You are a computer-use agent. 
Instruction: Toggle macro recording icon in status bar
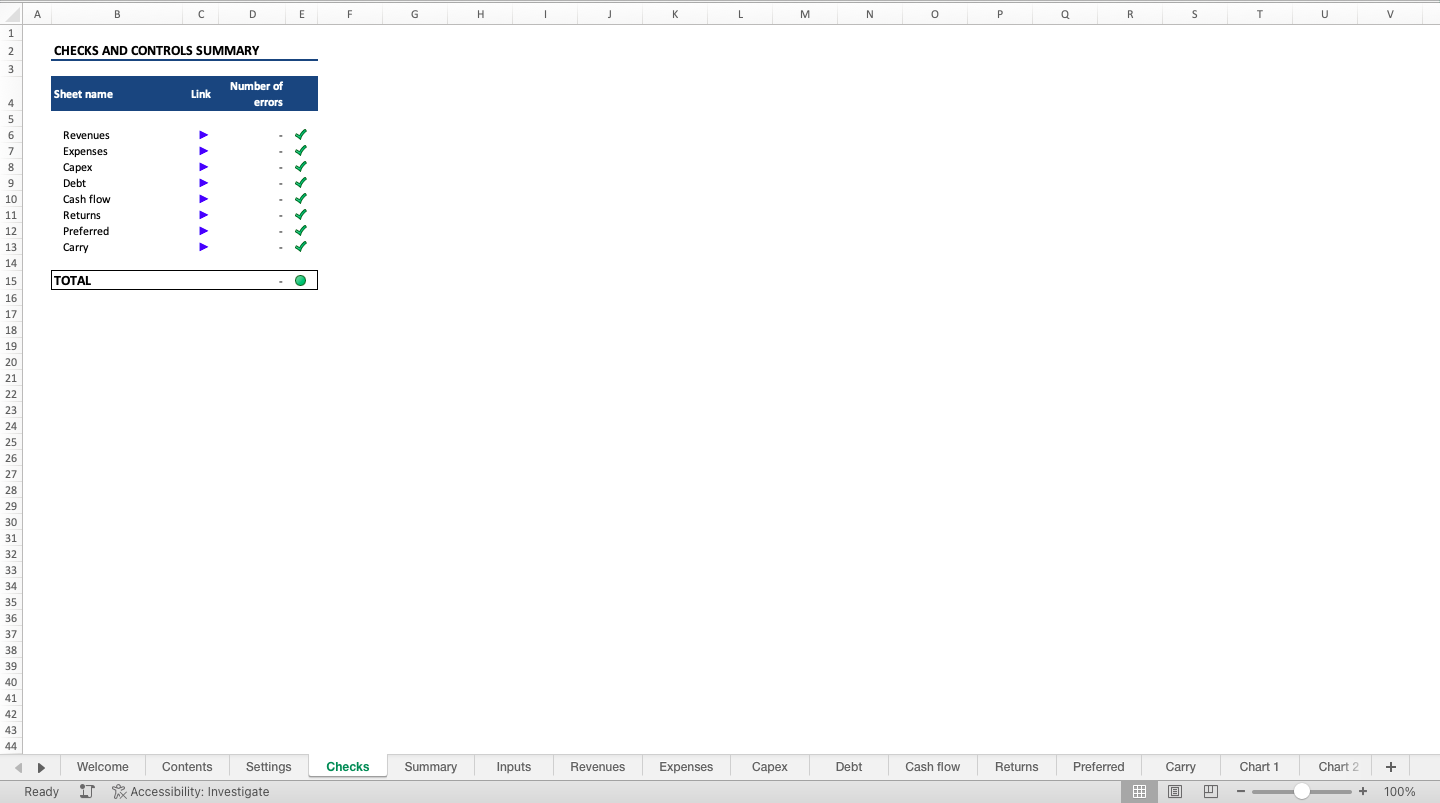87,792
